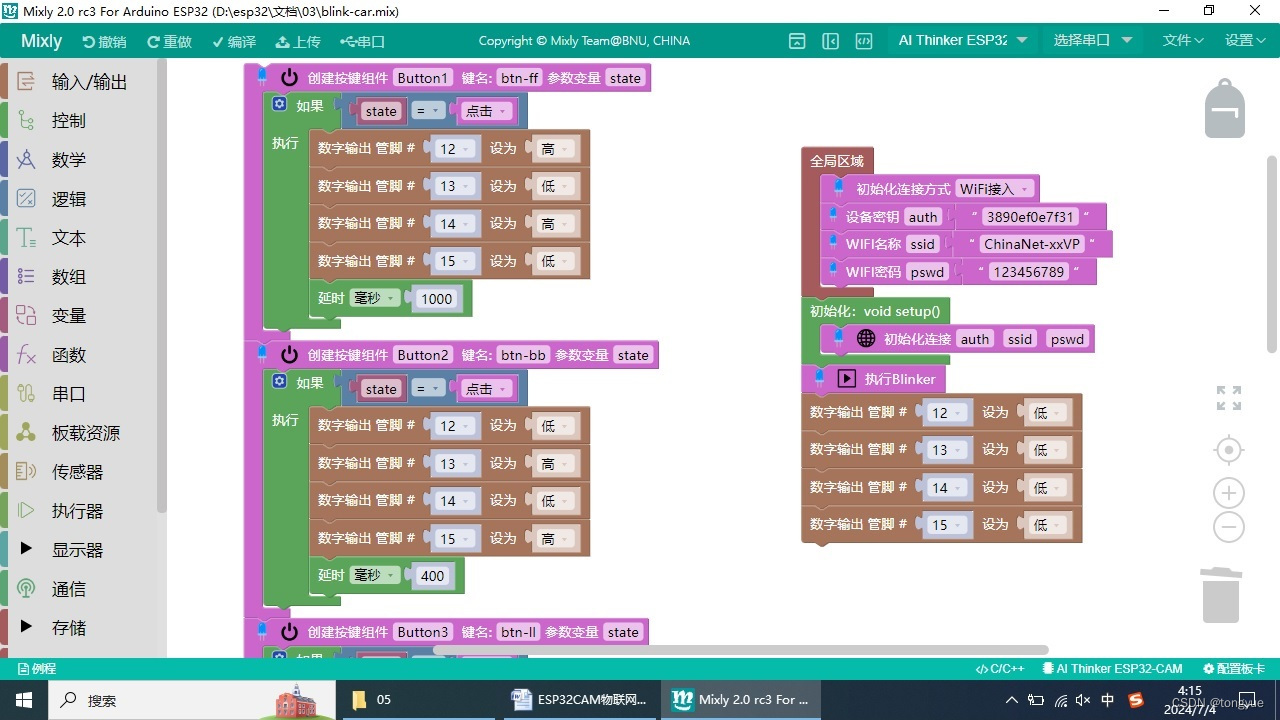Open the gear mutator on Button2's 如果 block
Viewport: 1280px width, 720px height.
click(279, 381)
